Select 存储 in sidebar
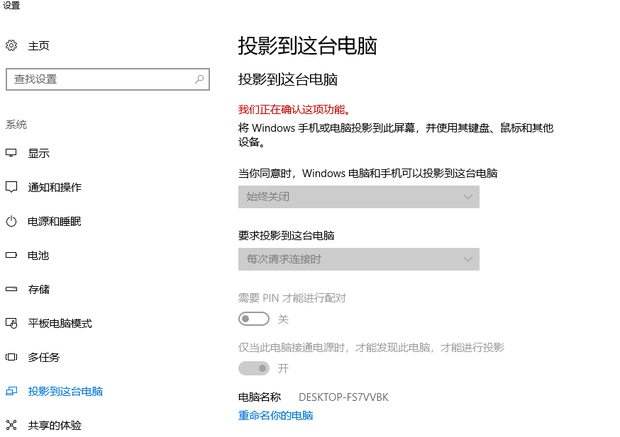620x437 pixels. (x=38, y=289)
